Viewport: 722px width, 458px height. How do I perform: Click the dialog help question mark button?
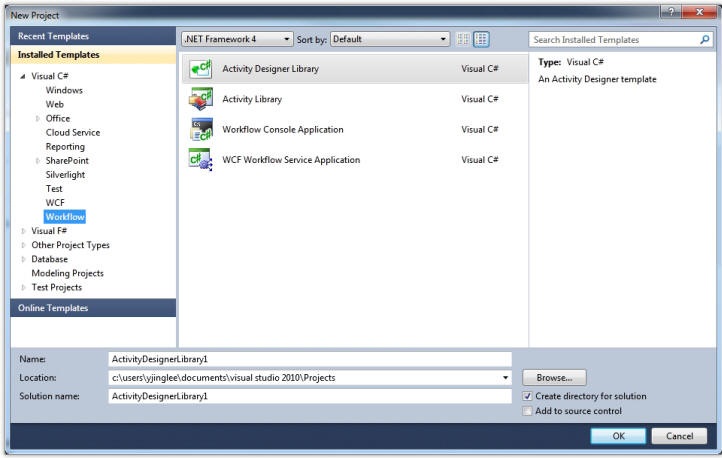pos(670,12)
